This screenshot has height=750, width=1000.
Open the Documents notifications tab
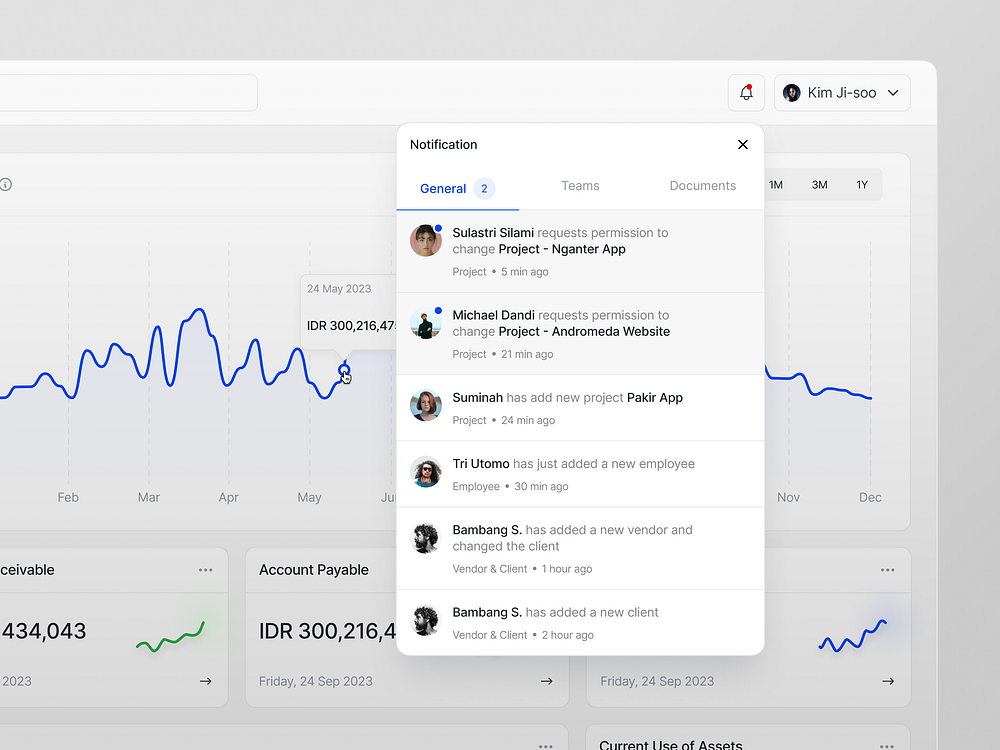point(703,186)
